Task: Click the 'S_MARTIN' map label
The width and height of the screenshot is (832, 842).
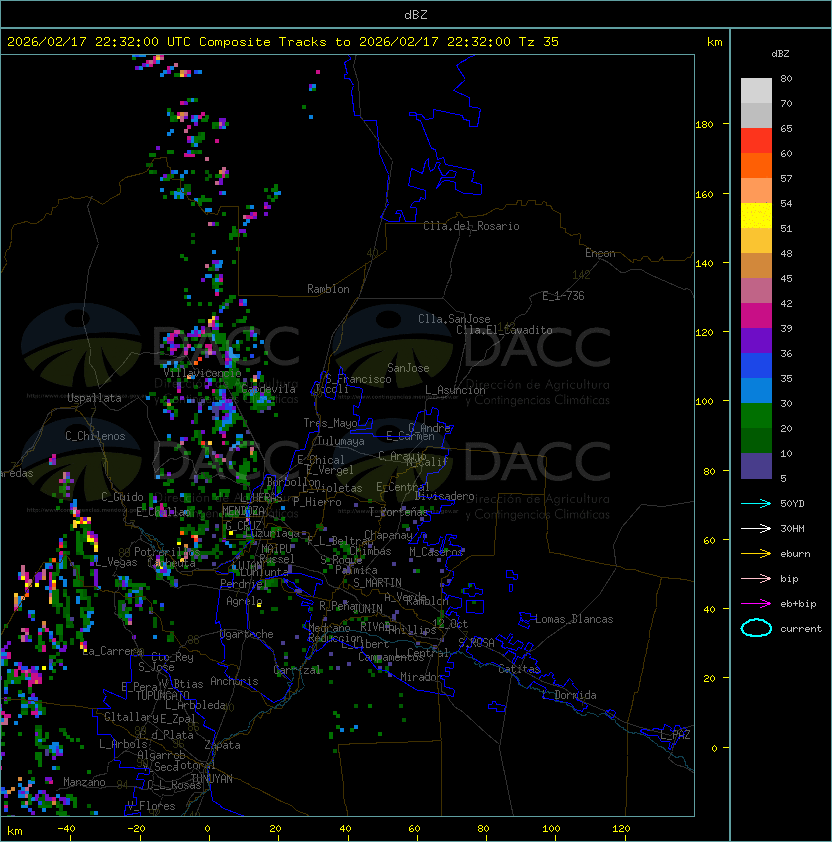Action: tap(378, 583)
